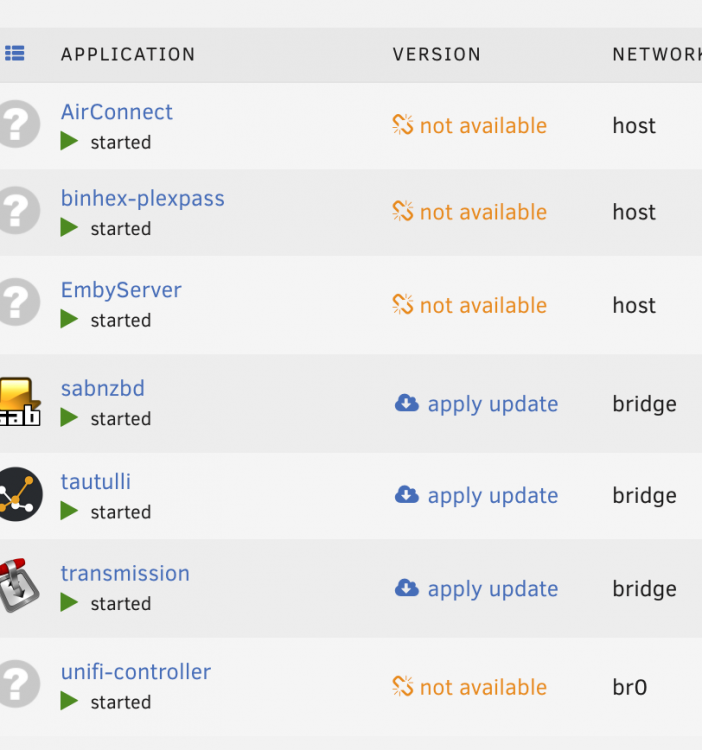Open the EmbyServer container link

pyautogui.click(x=121, y=290)
